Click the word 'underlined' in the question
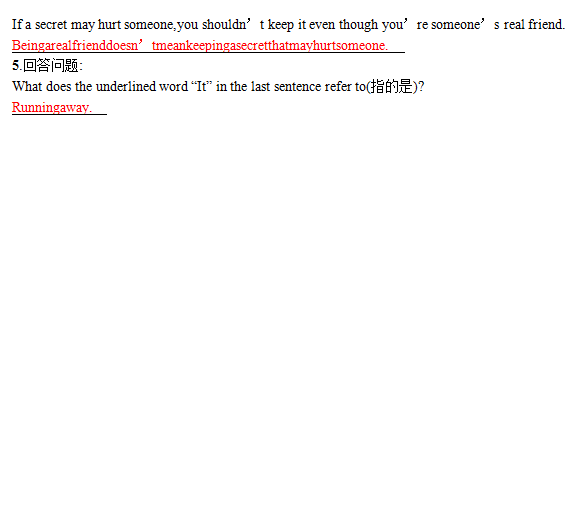Image resolution: width=571 pixels, height=514 pixels. [x=126, y=87]
